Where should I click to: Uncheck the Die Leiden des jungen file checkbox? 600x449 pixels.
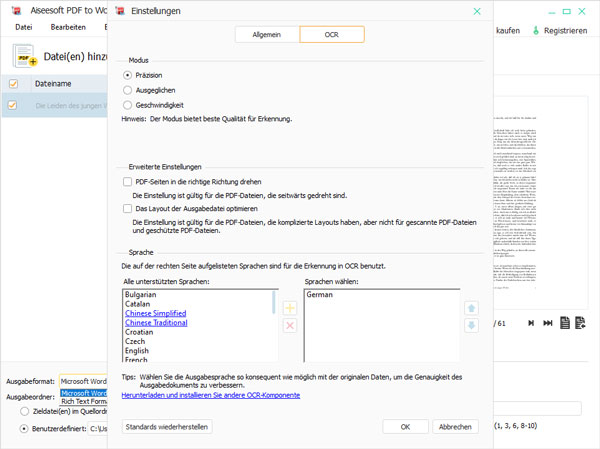click(x=12, y=105)
